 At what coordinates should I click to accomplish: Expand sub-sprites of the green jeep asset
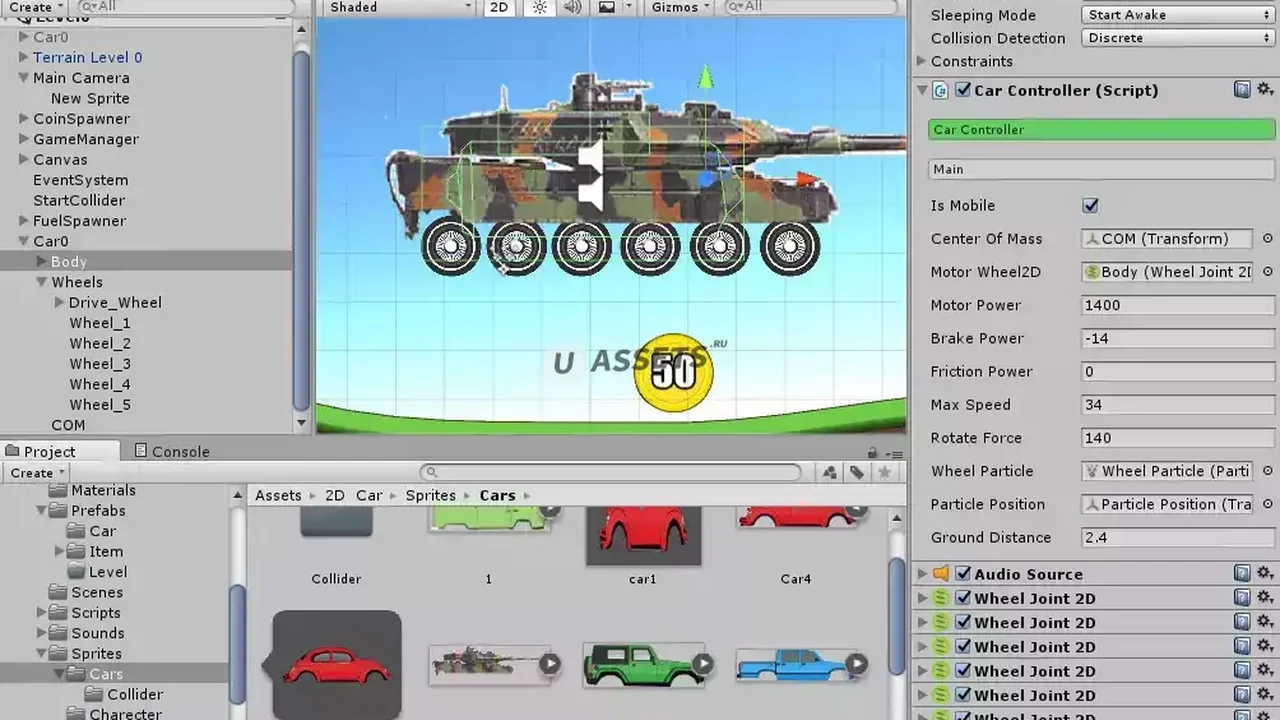point(703,664)
